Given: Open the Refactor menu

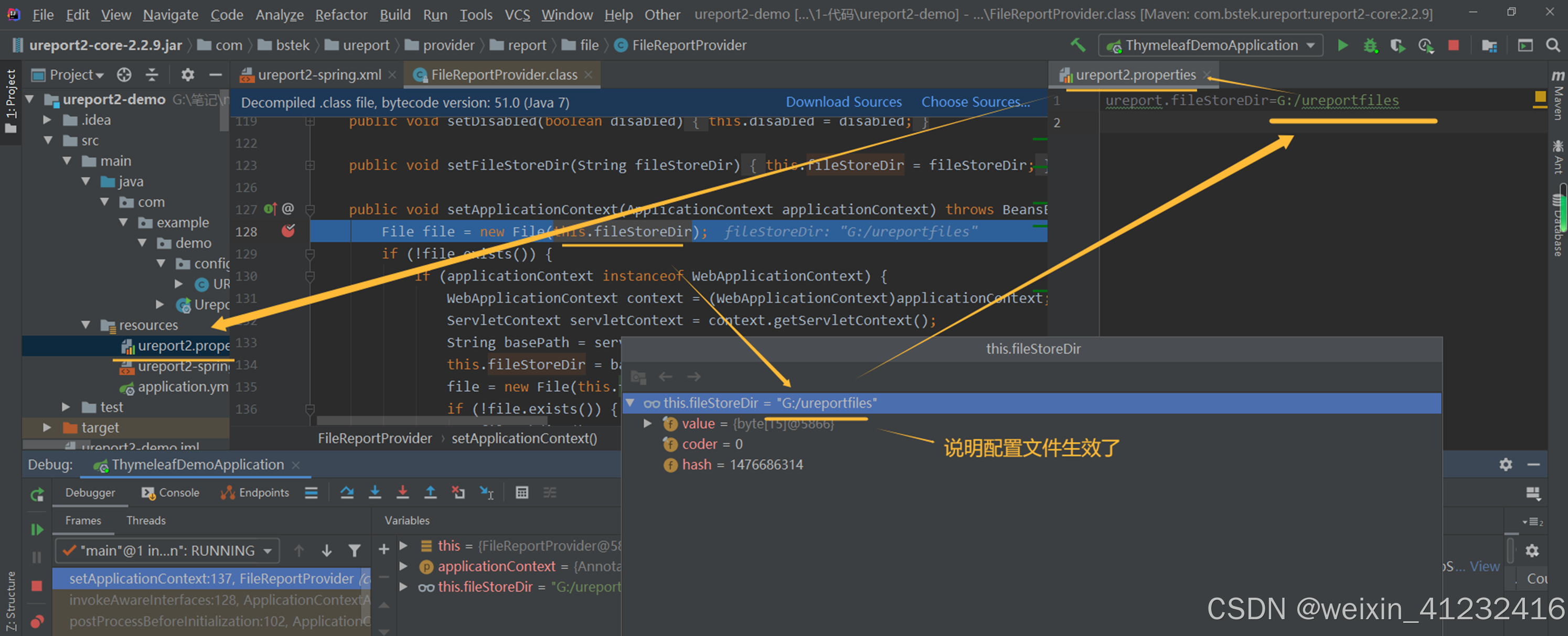Looking at the screenshot, I should point(341,14).
